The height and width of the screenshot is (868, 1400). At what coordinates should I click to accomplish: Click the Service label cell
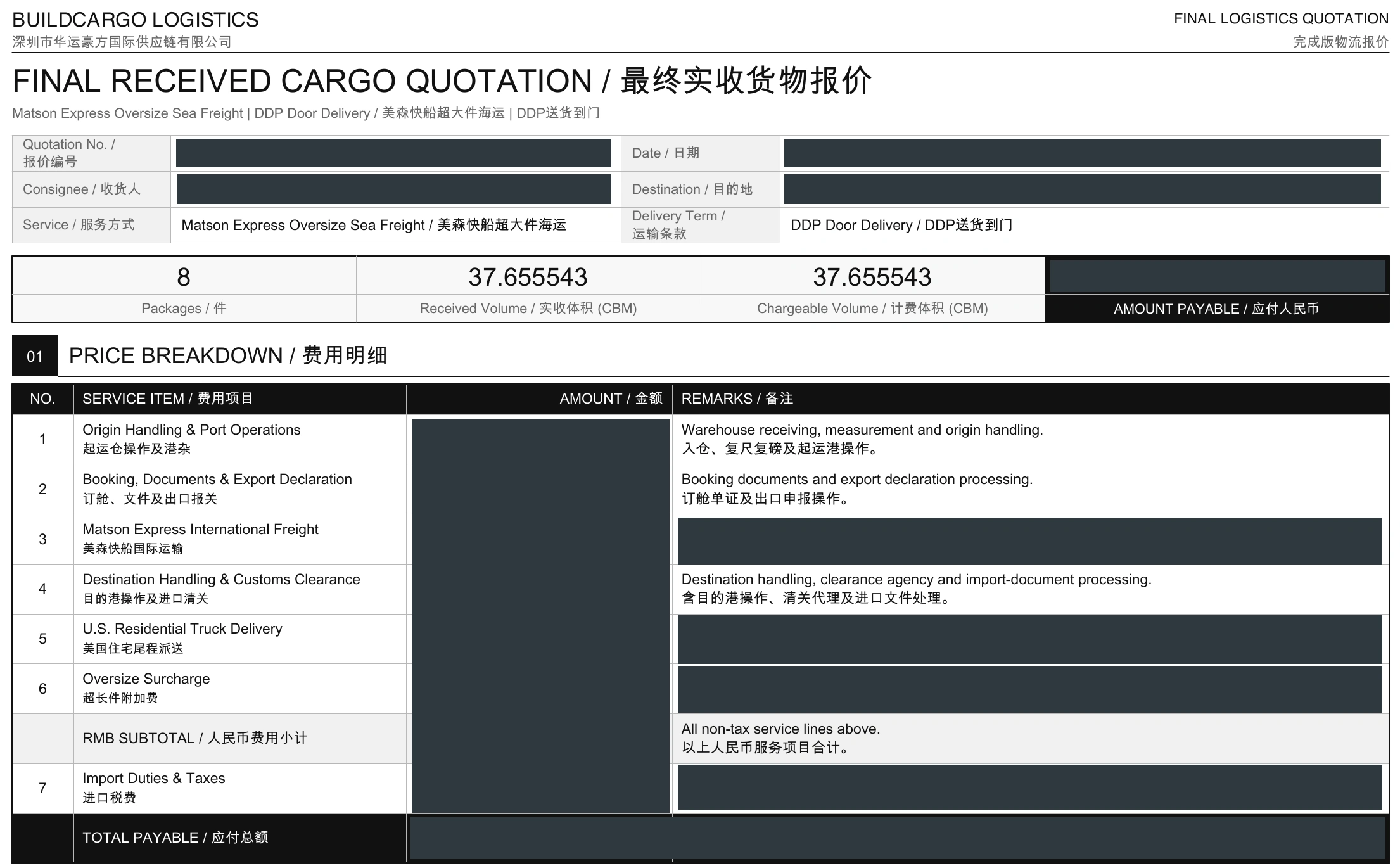point(91,224)
